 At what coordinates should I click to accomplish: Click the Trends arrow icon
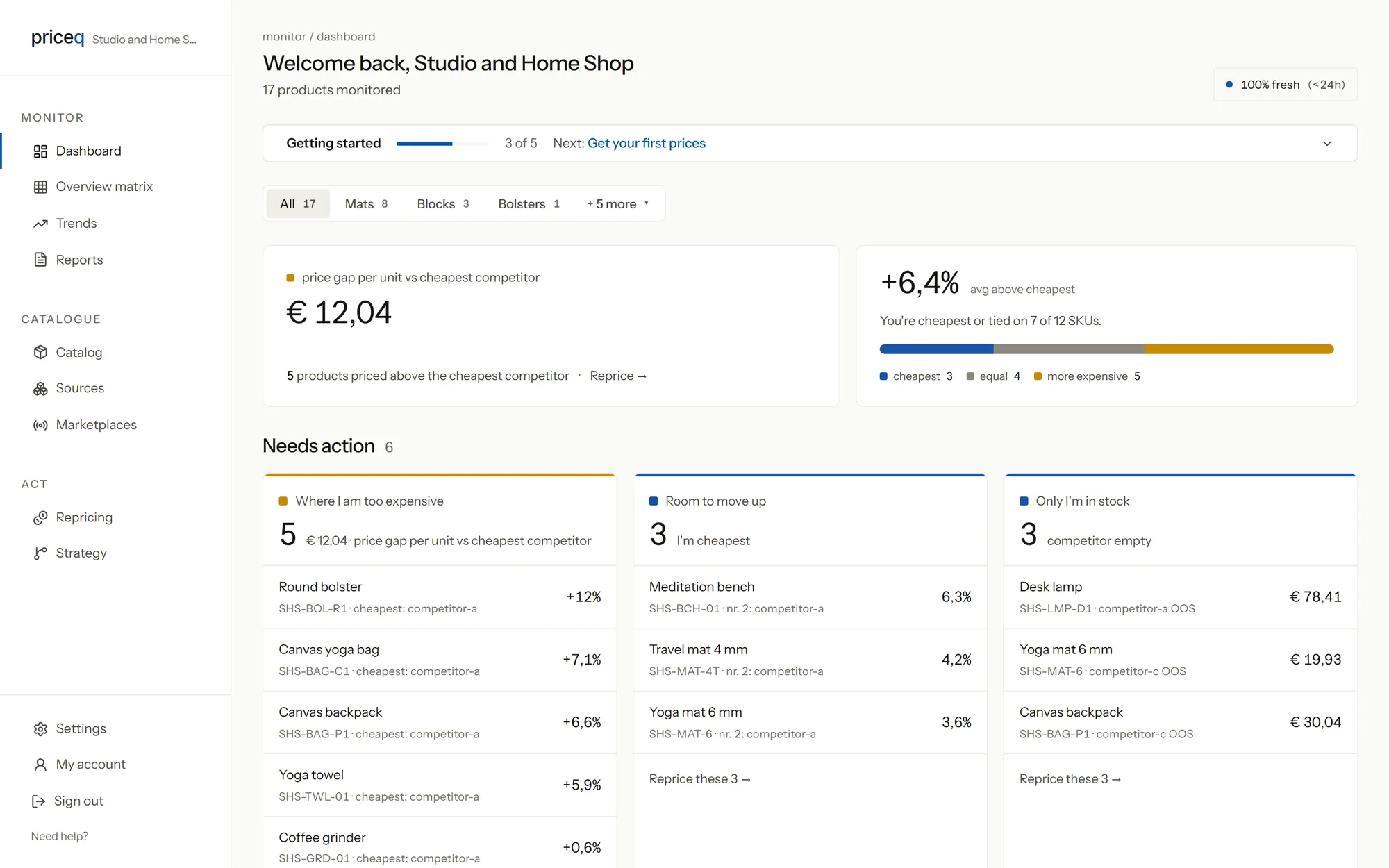coord(40,224)
